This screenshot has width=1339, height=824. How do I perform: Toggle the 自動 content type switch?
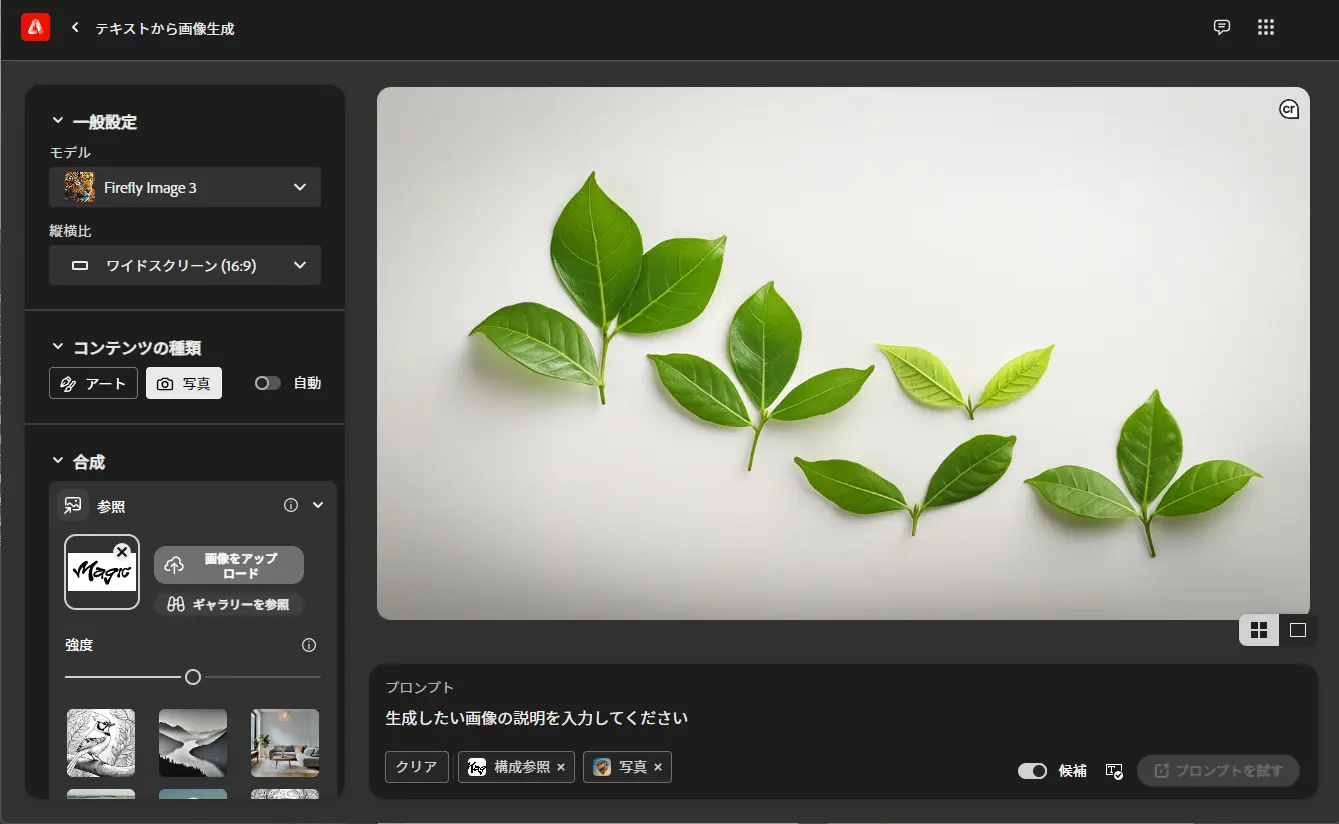(267, 383)
